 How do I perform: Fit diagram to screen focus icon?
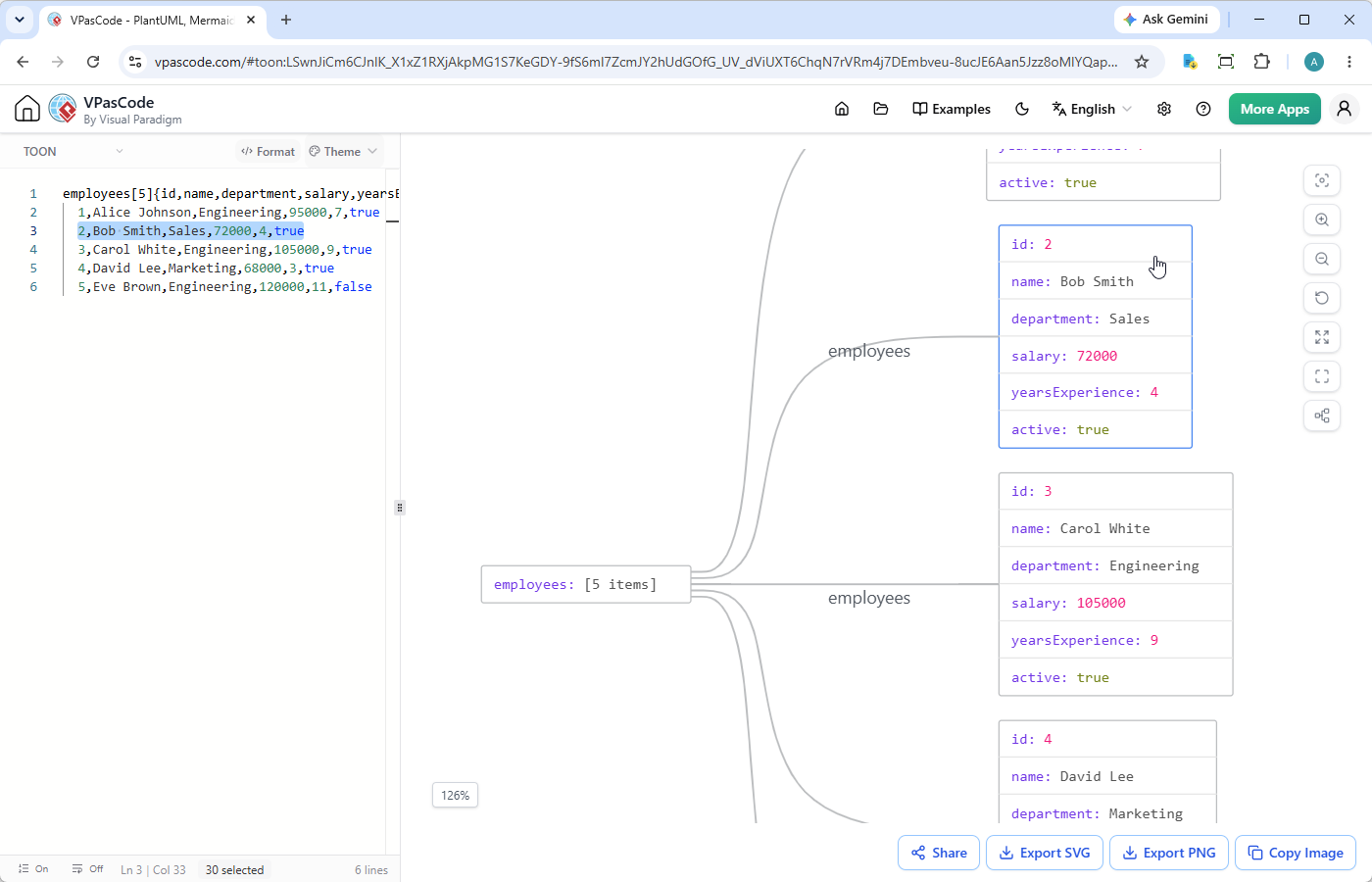click(x=1322, y=180)
